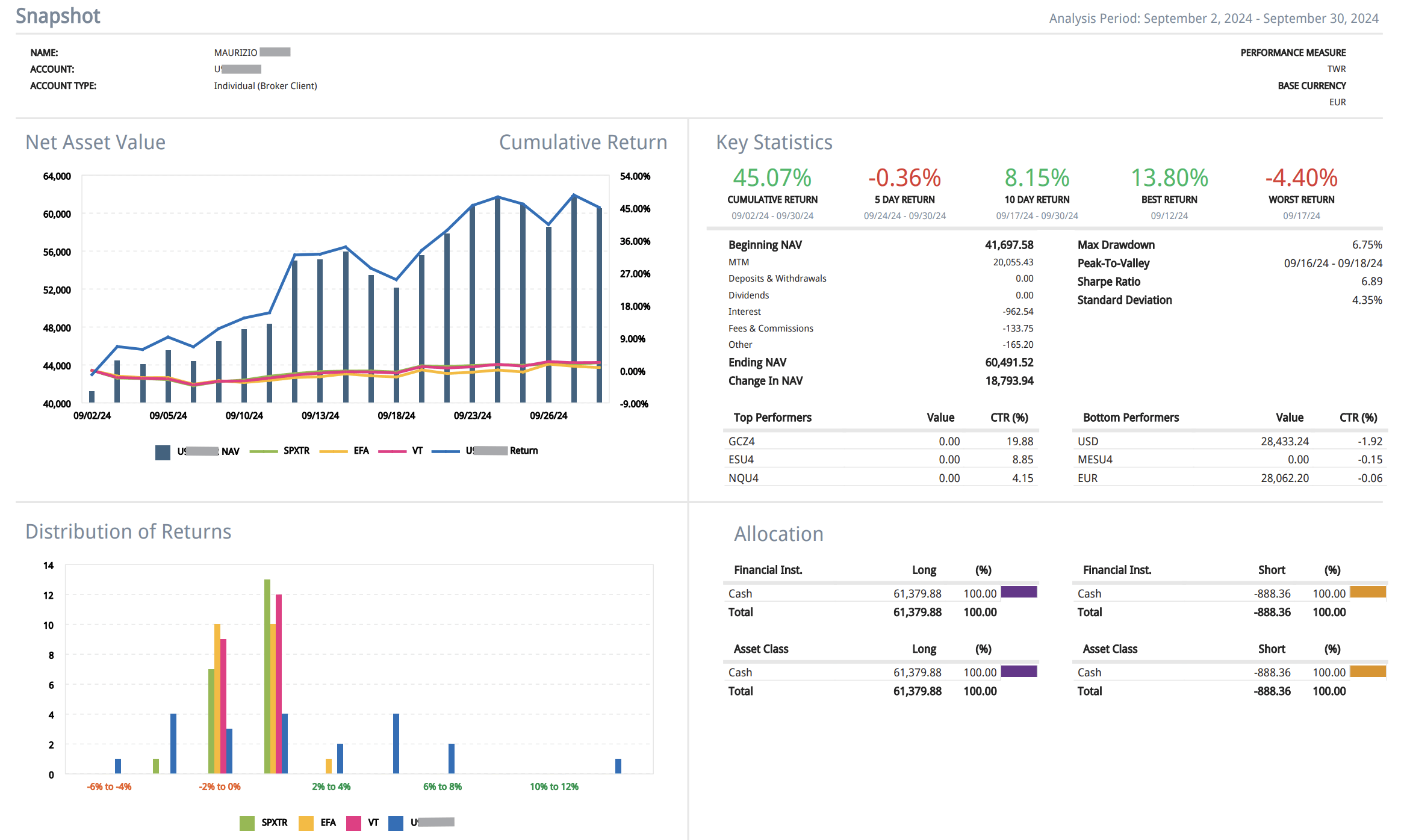Image resolution: width=1407 pixels, height=840 pixels.
Task: Click the blue Return legend line
Action: pyautogui.click(x=446, y=451)
